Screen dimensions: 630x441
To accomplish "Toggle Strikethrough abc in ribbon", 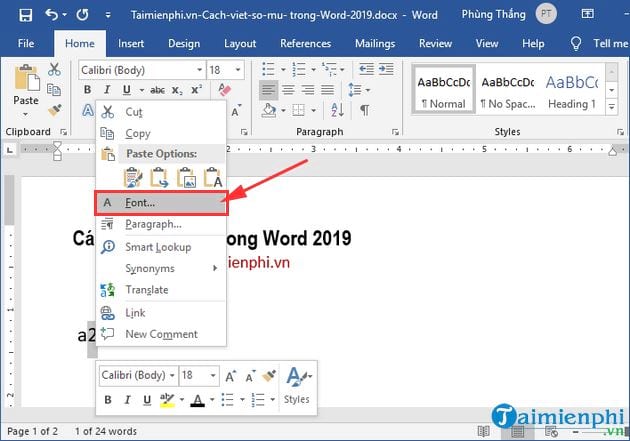I will (x=157, y=90).
